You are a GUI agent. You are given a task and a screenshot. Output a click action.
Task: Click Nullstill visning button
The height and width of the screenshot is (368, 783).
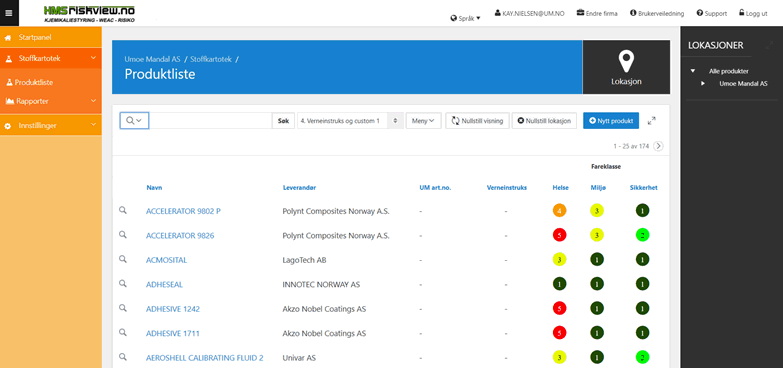477,121
